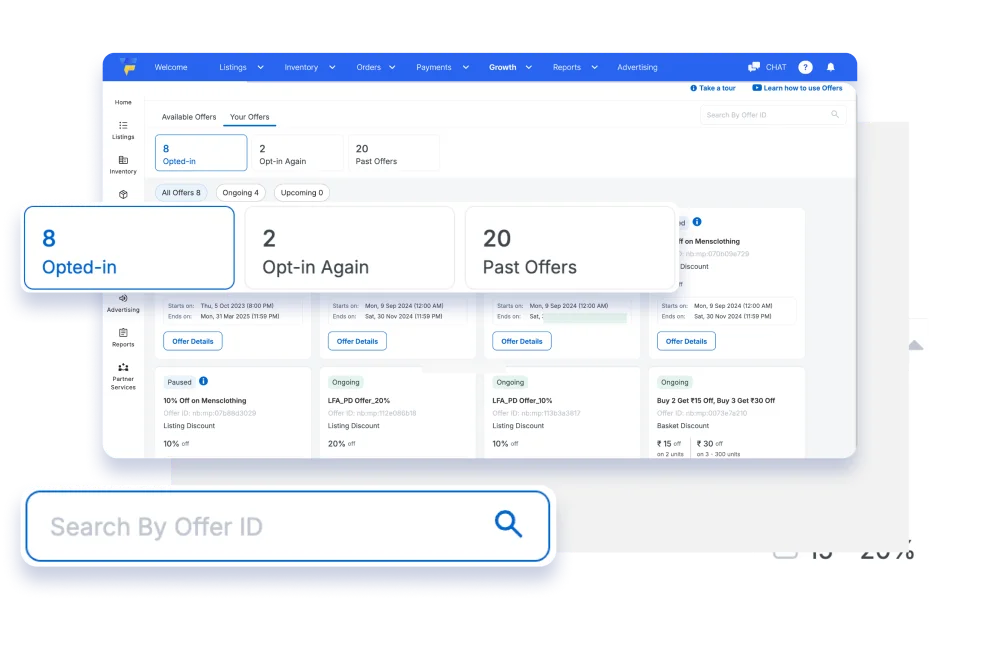Select the Listings icon in left sidebar
Screen dimensions: 991x648
(123, 126)
